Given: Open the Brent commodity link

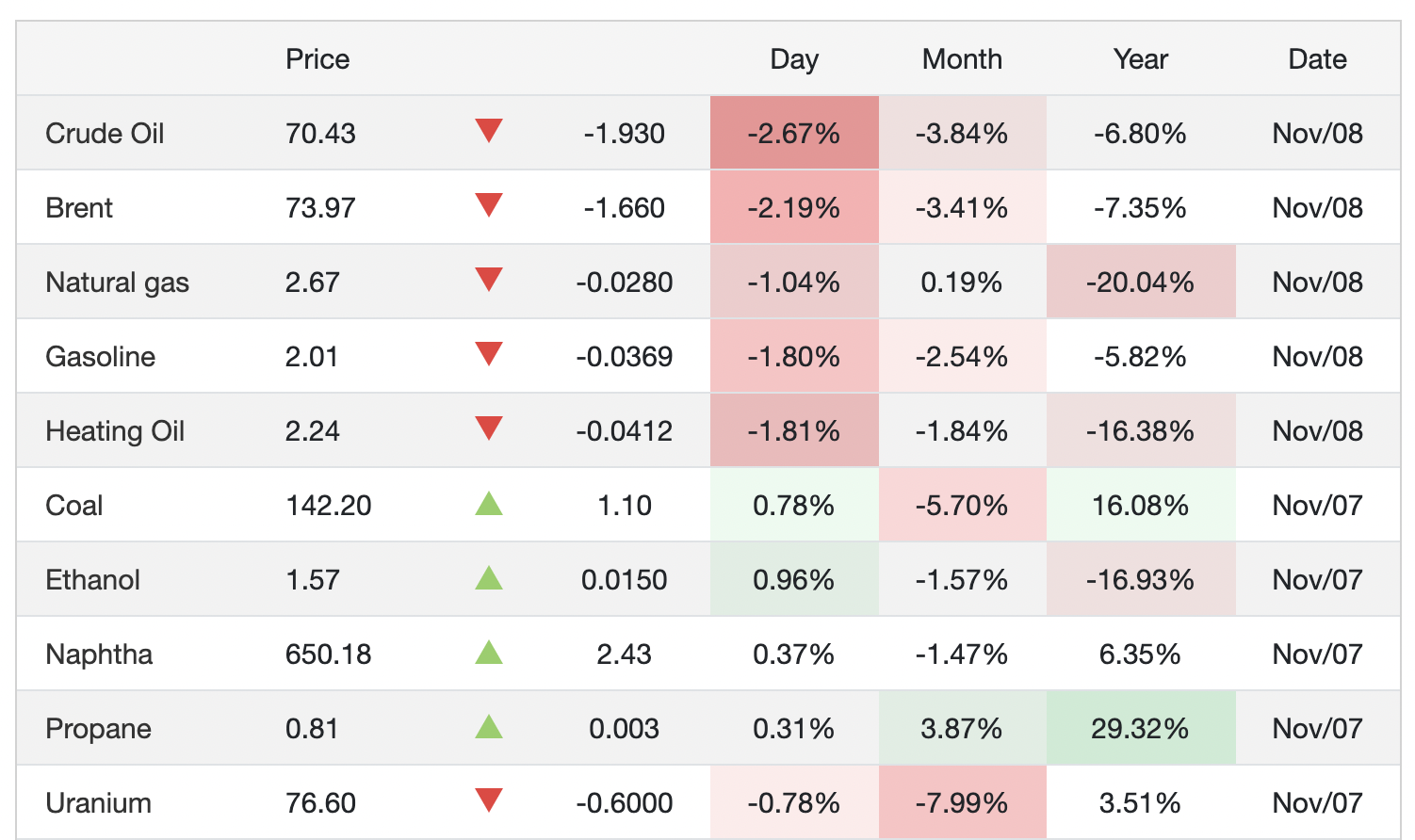Looking at the screenshot, I should [x=79, y=208].
